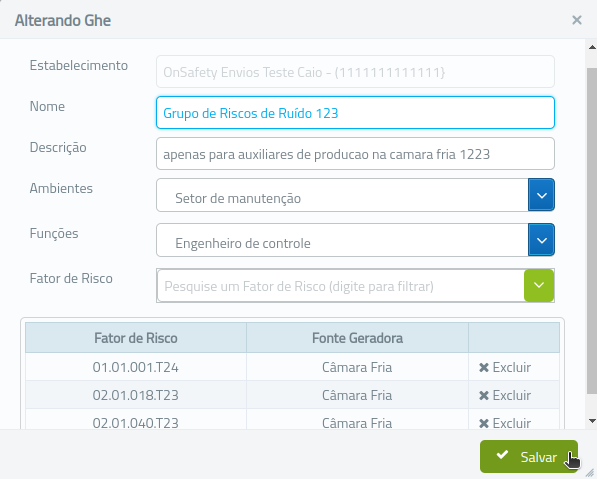This screenshot has height=479, width=597.
Task: Open the green Fator de Risco dropdown
Action: pos(539,285)
